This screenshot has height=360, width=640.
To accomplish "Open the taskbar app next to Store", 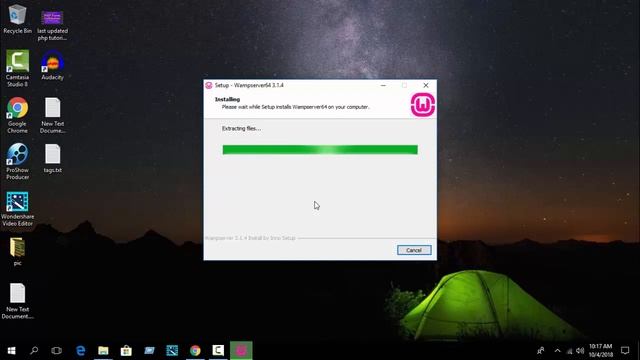I will click(x=149, y=351).
